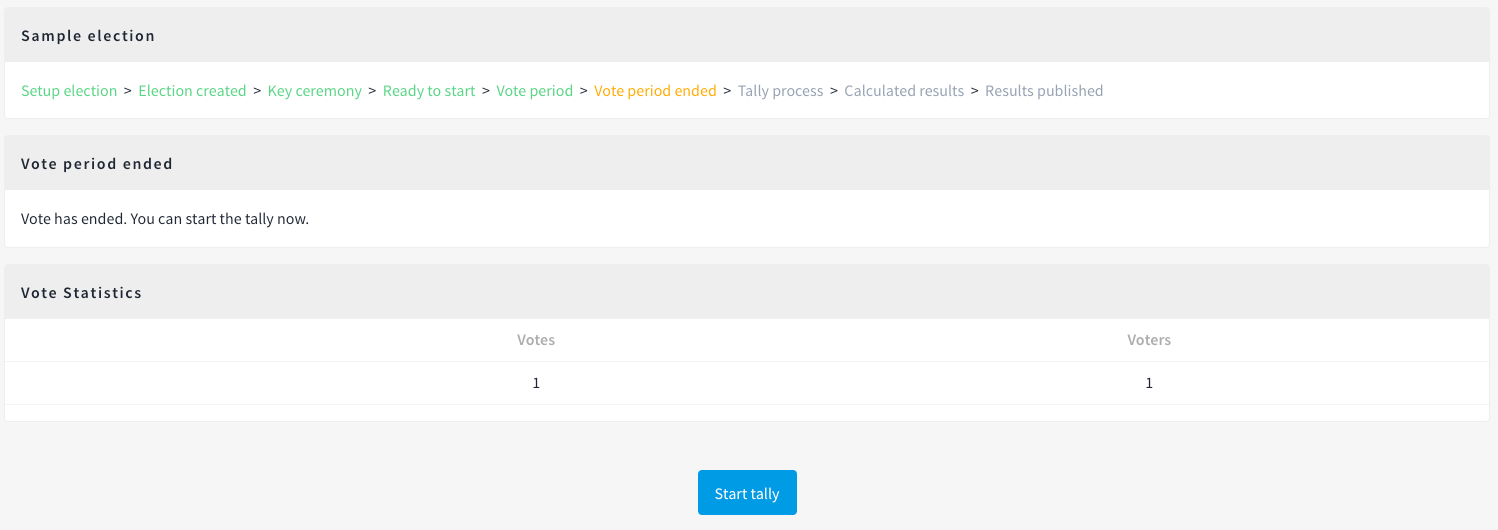Open the Calculated results step

point(904,91)
